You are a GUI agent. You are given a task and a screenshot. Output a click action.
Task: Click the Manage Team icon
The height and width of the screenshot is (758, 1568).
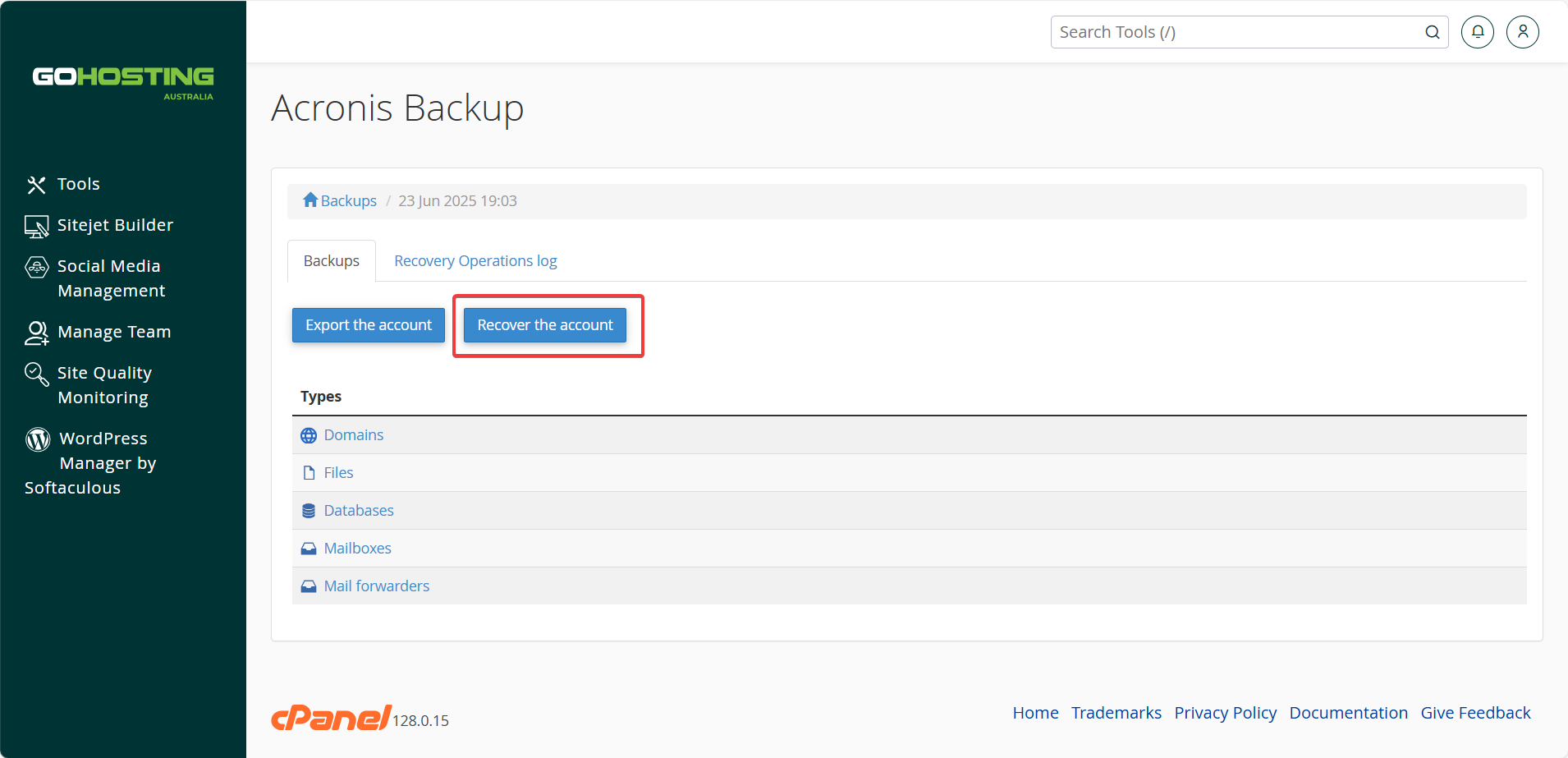pos(37,333)
